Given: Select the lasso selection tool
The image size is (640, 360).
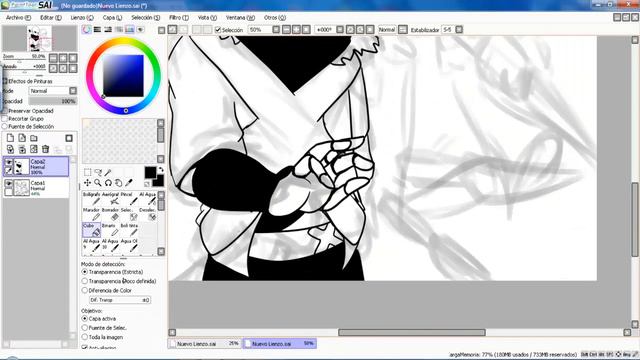Looking at the screenshot, I should tap(98, 172).
